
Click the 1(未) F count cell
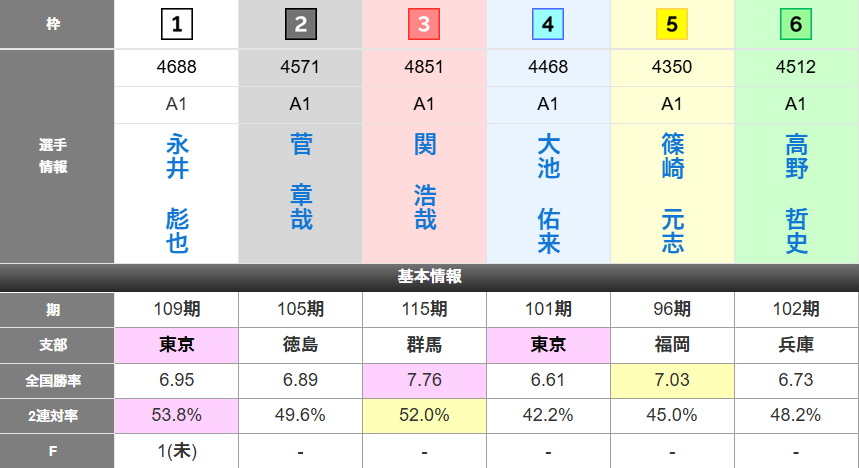tap(177, 450)
